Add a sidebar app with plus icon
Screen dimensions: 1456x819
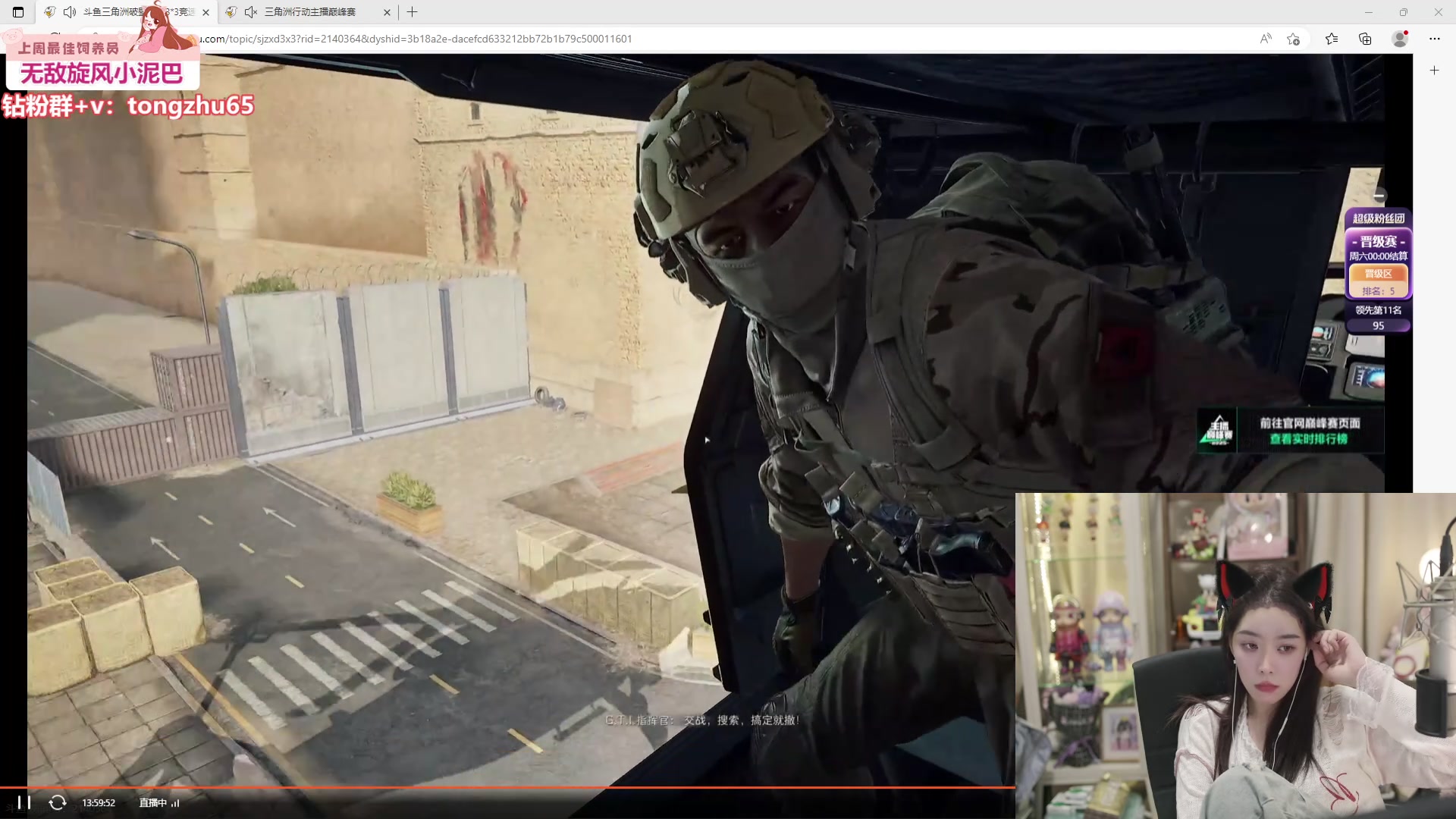[1435, 71]
